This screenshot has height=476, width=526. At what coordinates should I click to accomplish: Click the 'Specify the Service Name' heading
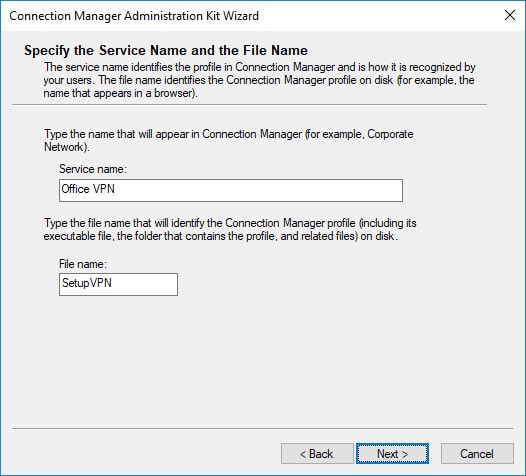(x=166, y=50)
